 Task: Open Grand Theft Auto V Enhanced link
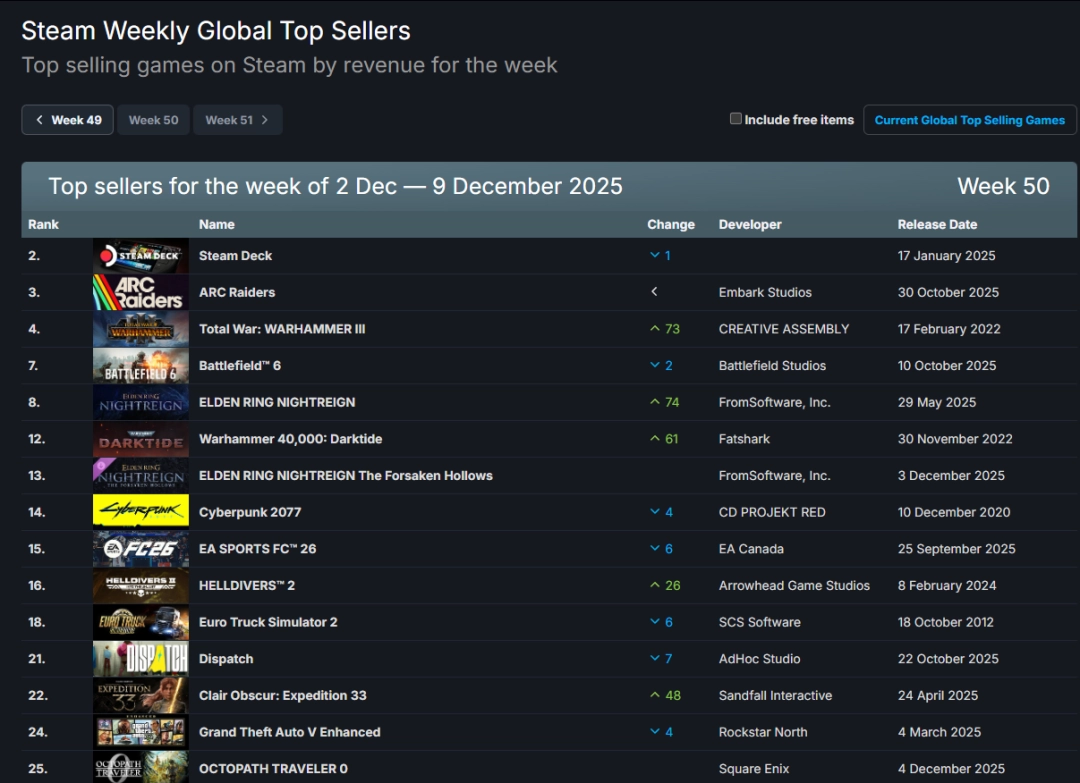click(x=289, y=732)
